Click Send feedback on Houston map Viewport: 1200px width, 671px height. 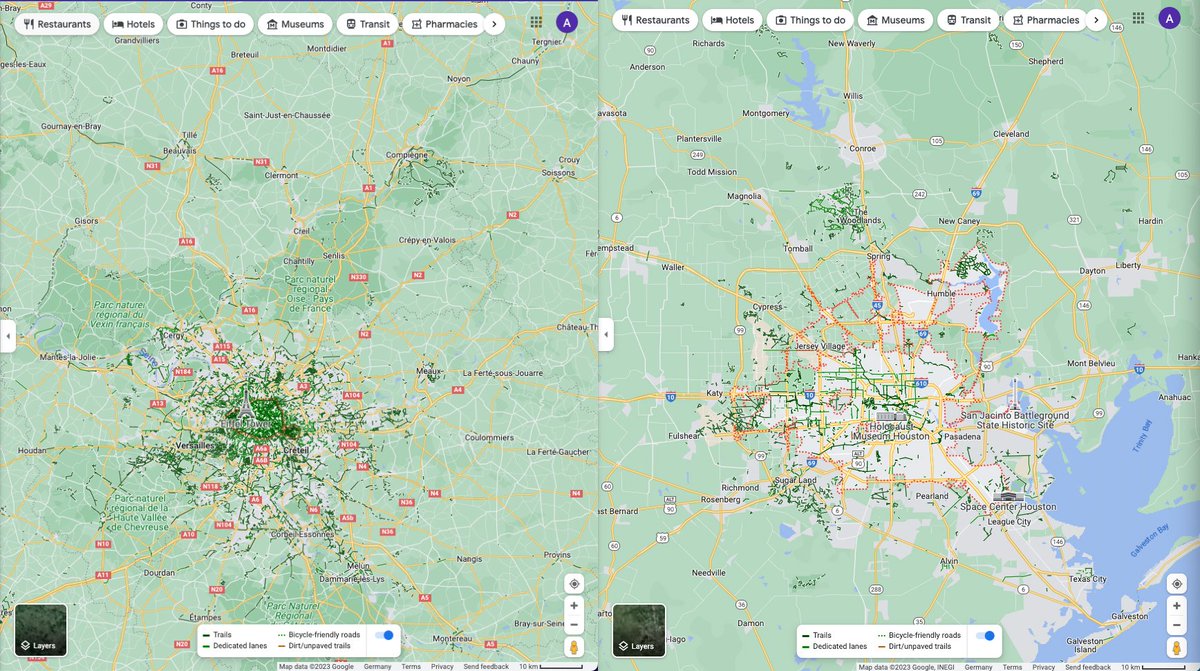click(x=1088, y=666)
